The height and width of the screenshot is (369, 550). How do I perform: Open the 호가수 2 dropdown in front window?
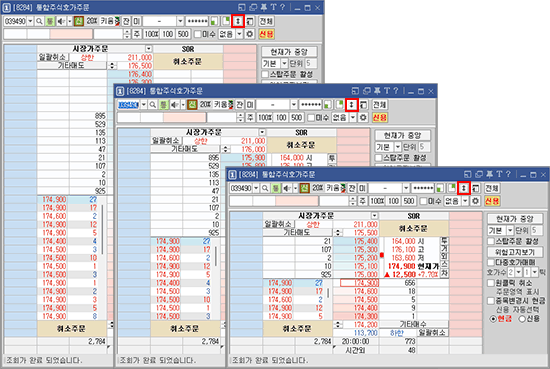coord(518,272)
